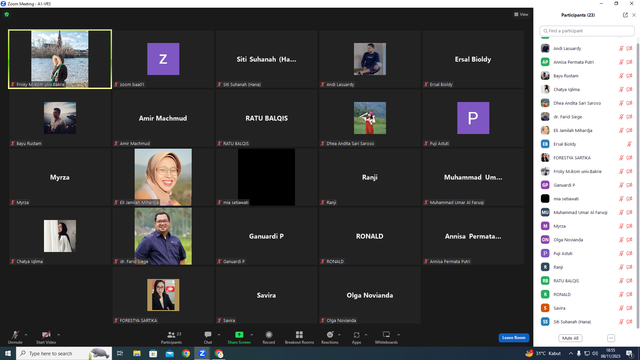Open the Chat panel
Screen dimensions: 640x360
[x=208, y=337]
